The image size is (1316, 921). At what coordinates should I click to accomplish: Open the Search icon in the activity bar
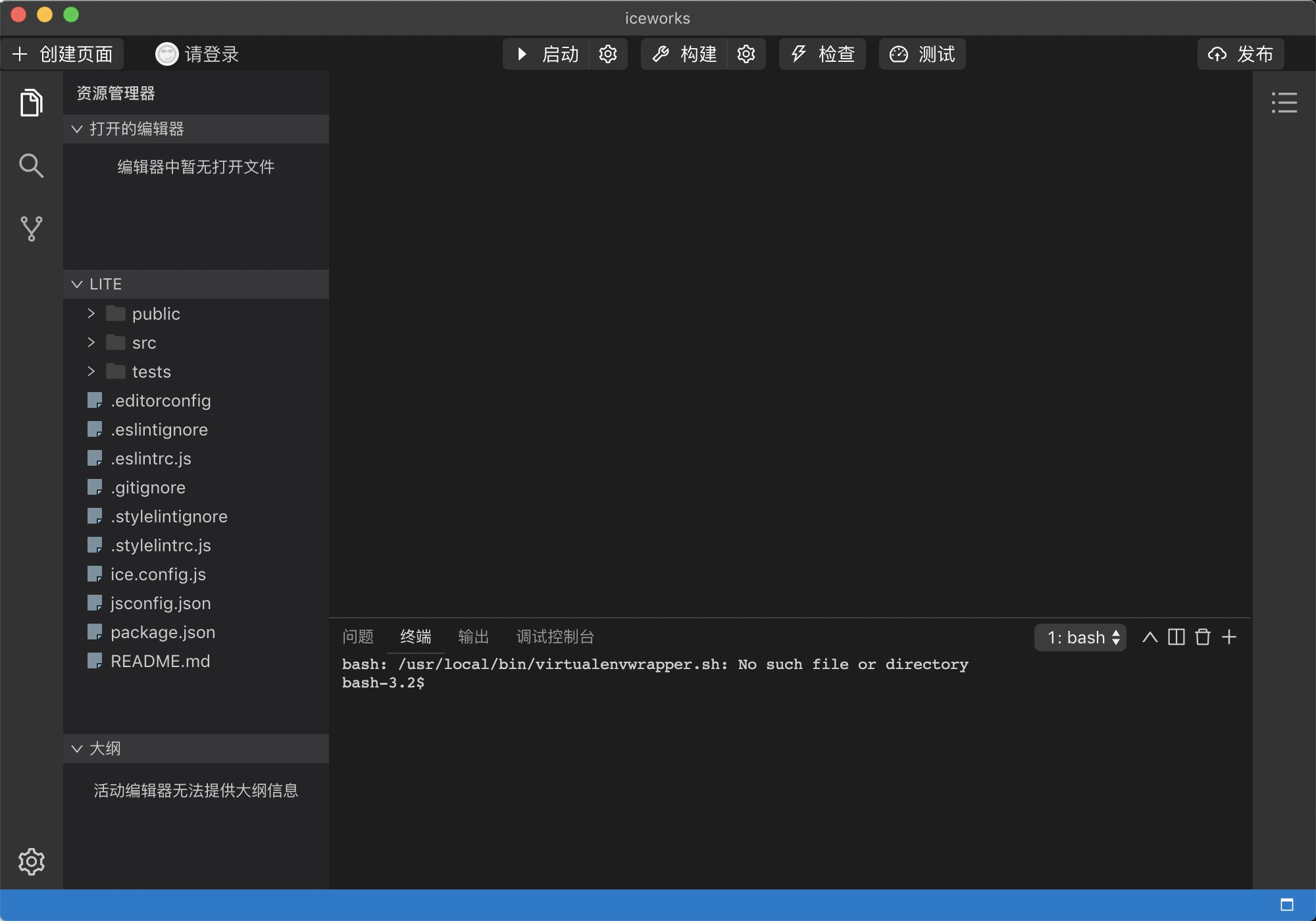(x=31, y=166)
